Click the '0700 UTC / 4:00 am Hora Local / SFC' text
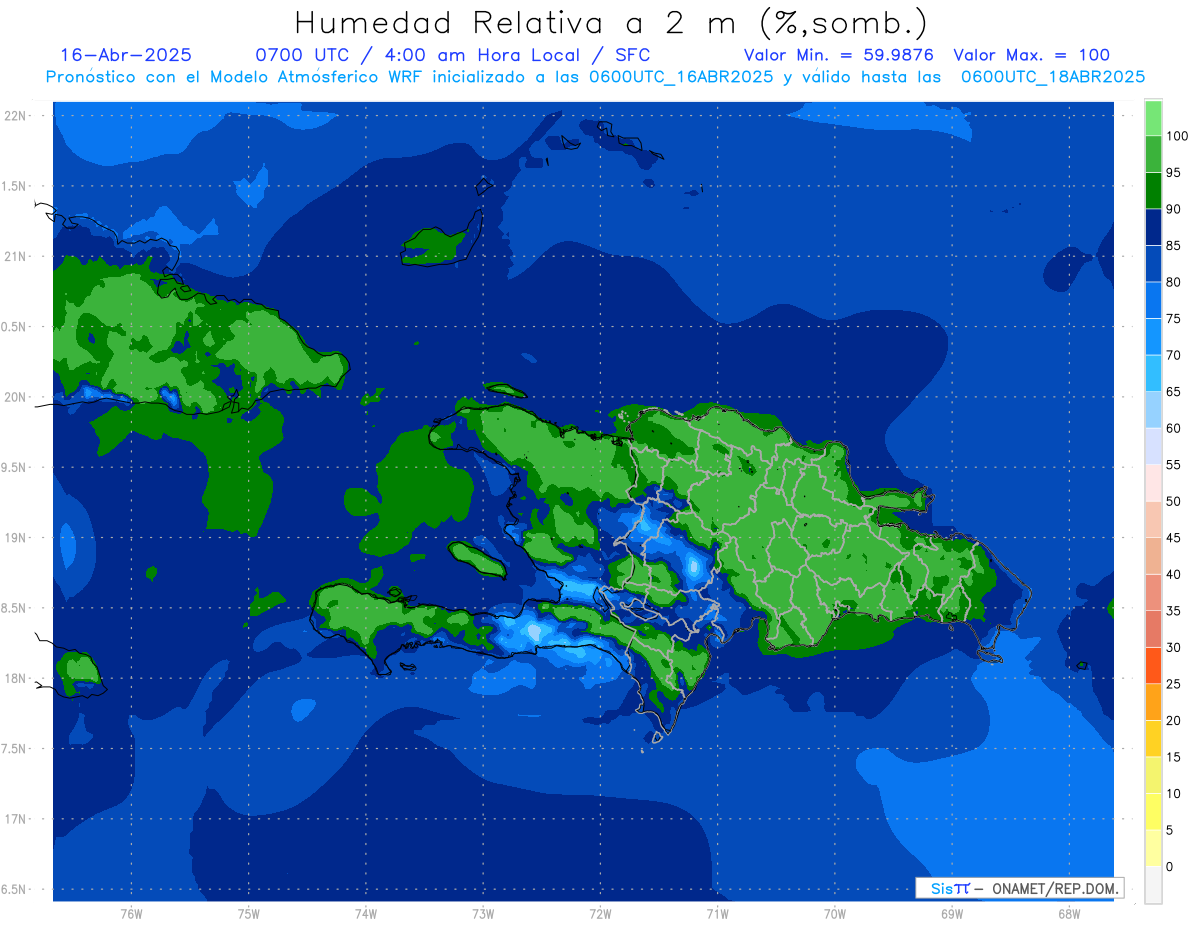Screen dimensions: 1200x927 coord(453,56)
